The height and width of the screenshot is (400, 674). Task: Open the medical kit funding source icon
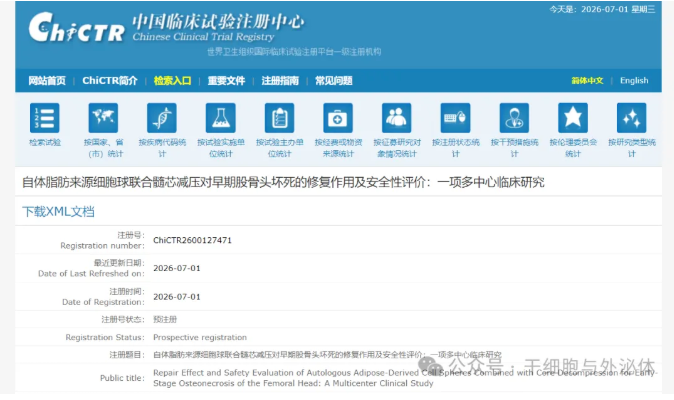338,118
